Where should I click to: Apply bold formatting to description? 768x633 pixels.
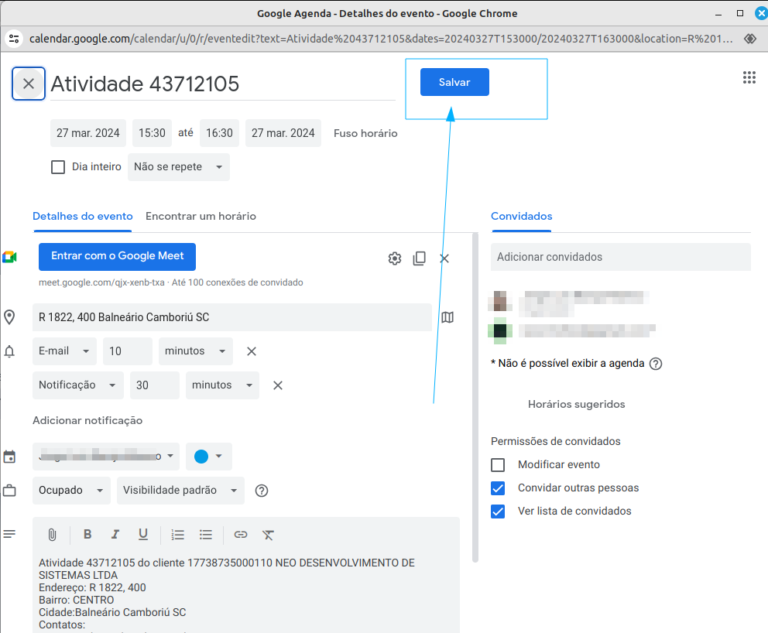click(x=87, y=534)
